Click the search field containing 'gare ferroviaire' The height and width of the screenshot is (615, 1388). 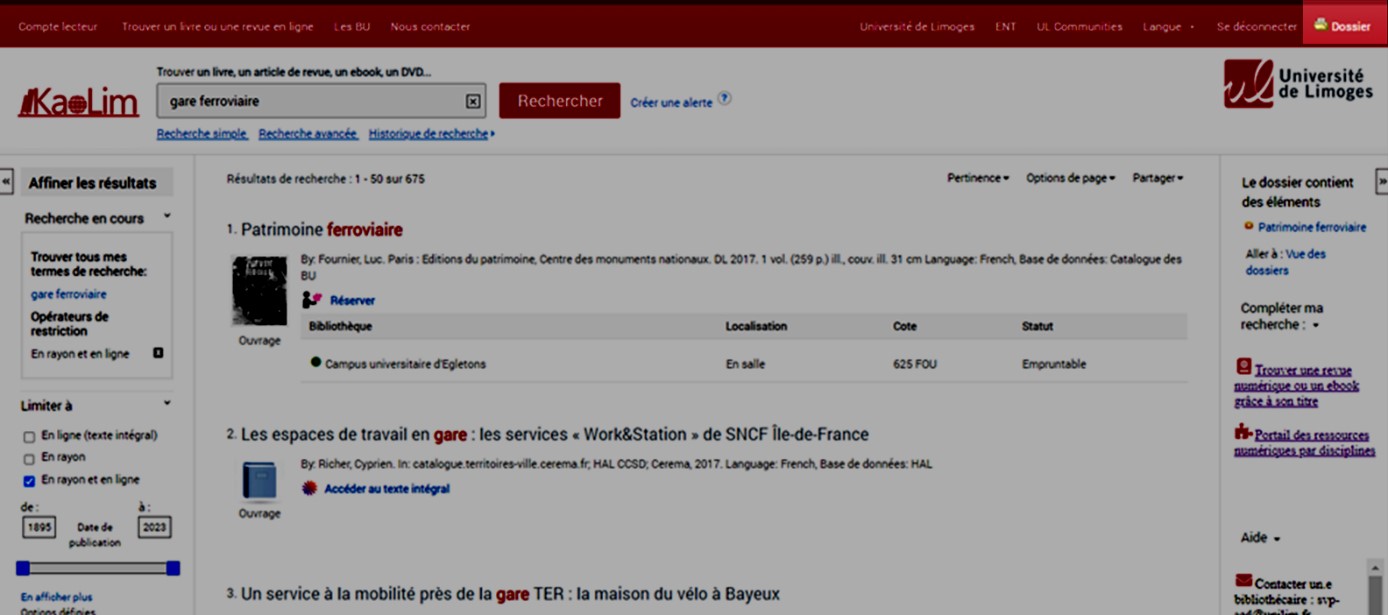click(310, 101)
